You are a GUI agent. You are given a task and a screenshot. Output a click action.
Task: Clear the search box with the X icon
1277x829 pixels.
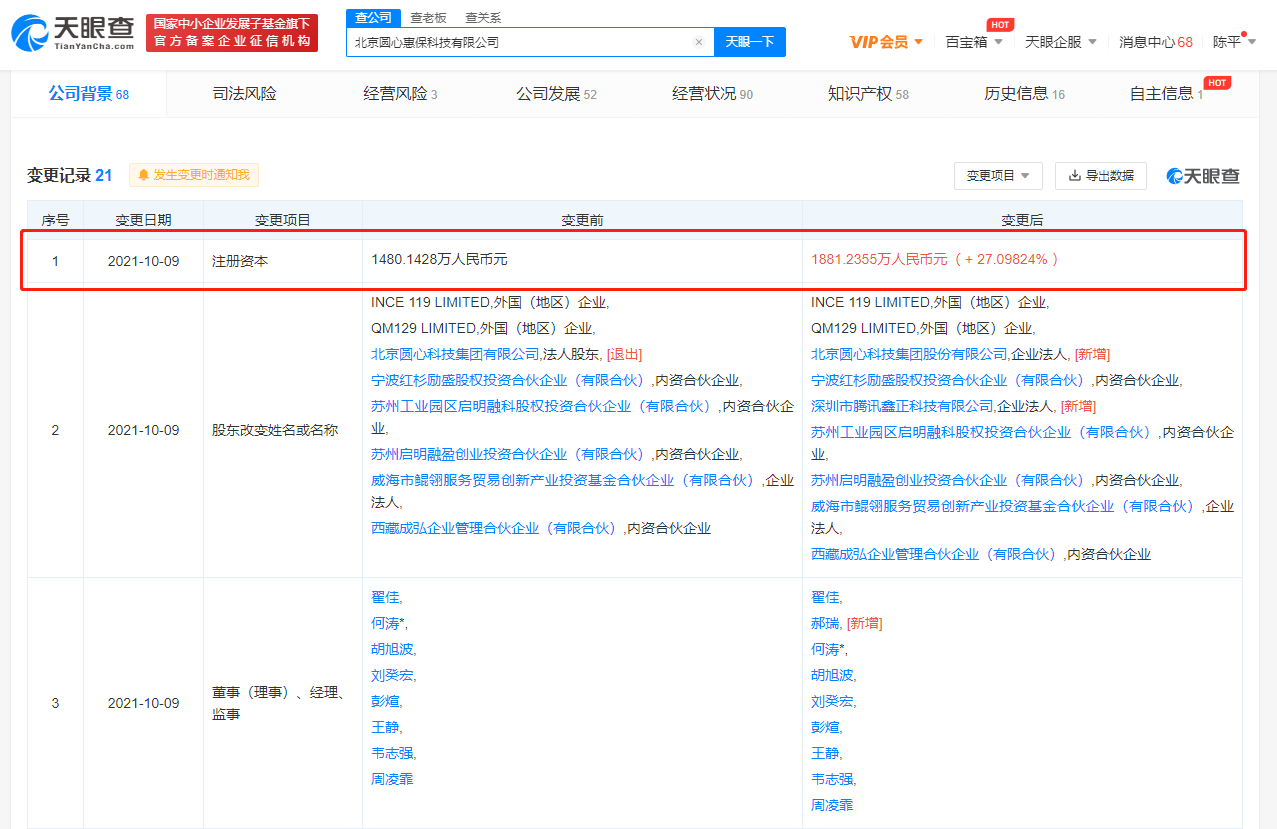(x=698, y=42)
